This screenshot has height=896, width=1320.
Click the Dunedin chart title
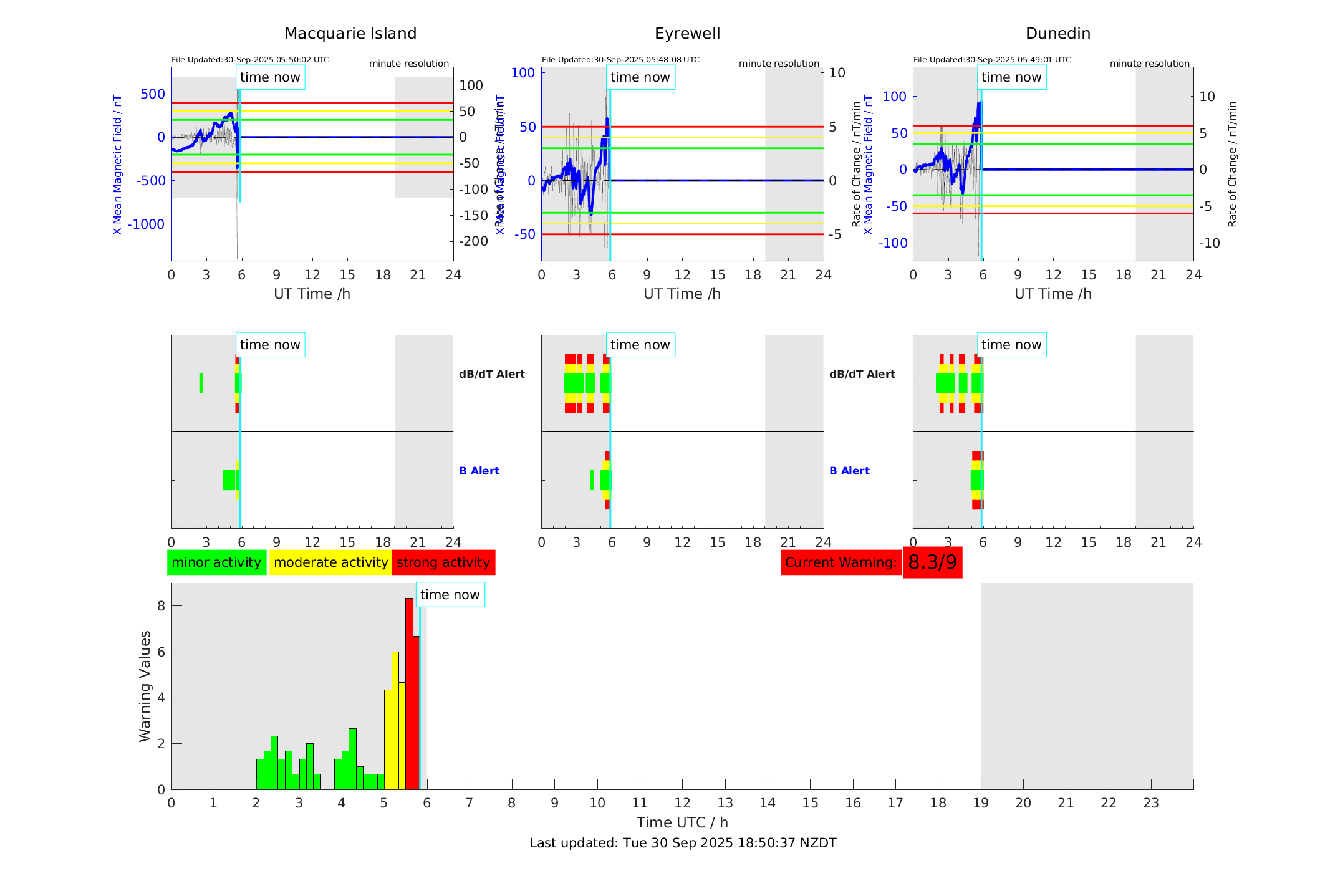(x=1057, y=34)
